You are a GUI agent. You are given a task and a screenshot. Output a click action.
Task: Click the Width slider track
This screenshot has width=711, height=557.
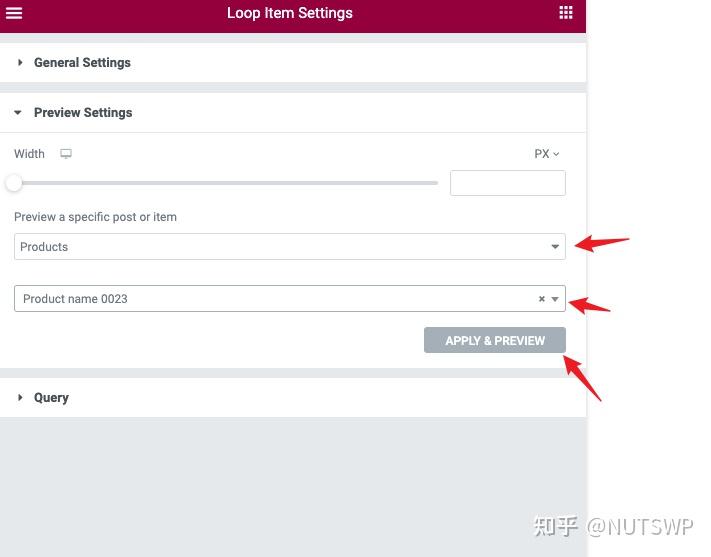click(227, 183)
